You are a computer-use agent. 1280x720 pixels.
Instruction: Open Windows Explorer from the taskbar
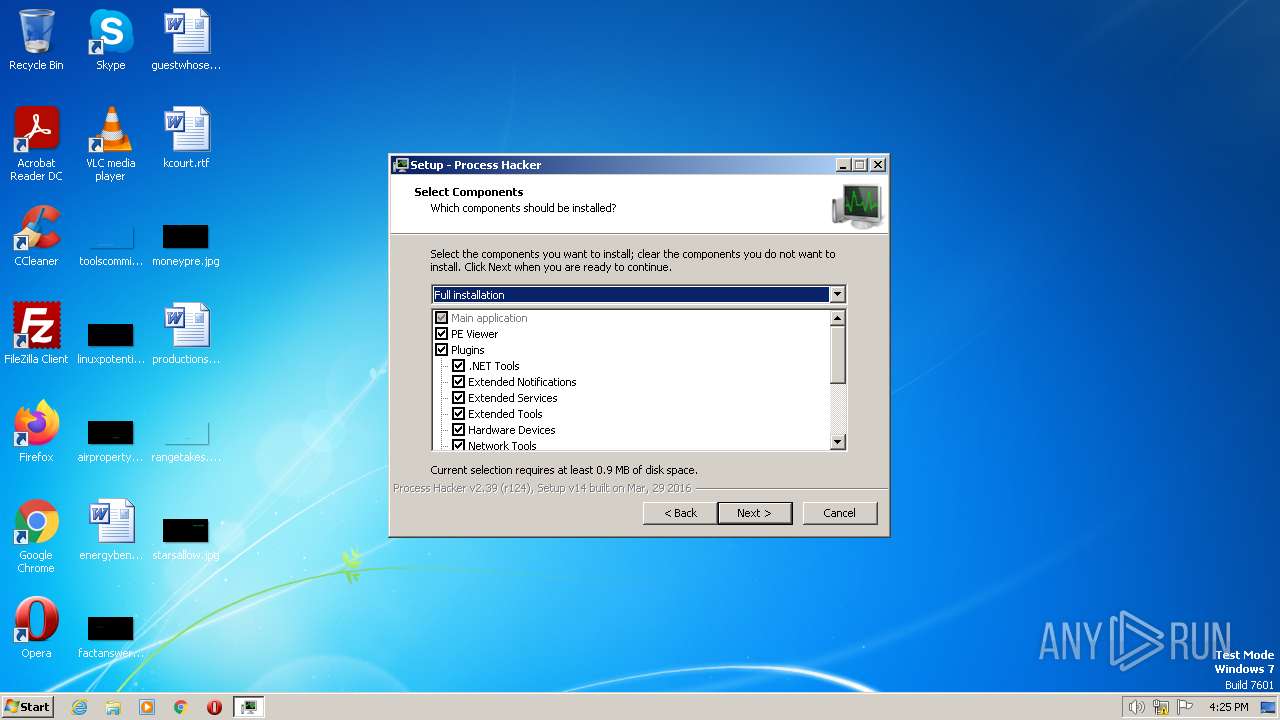113,707
